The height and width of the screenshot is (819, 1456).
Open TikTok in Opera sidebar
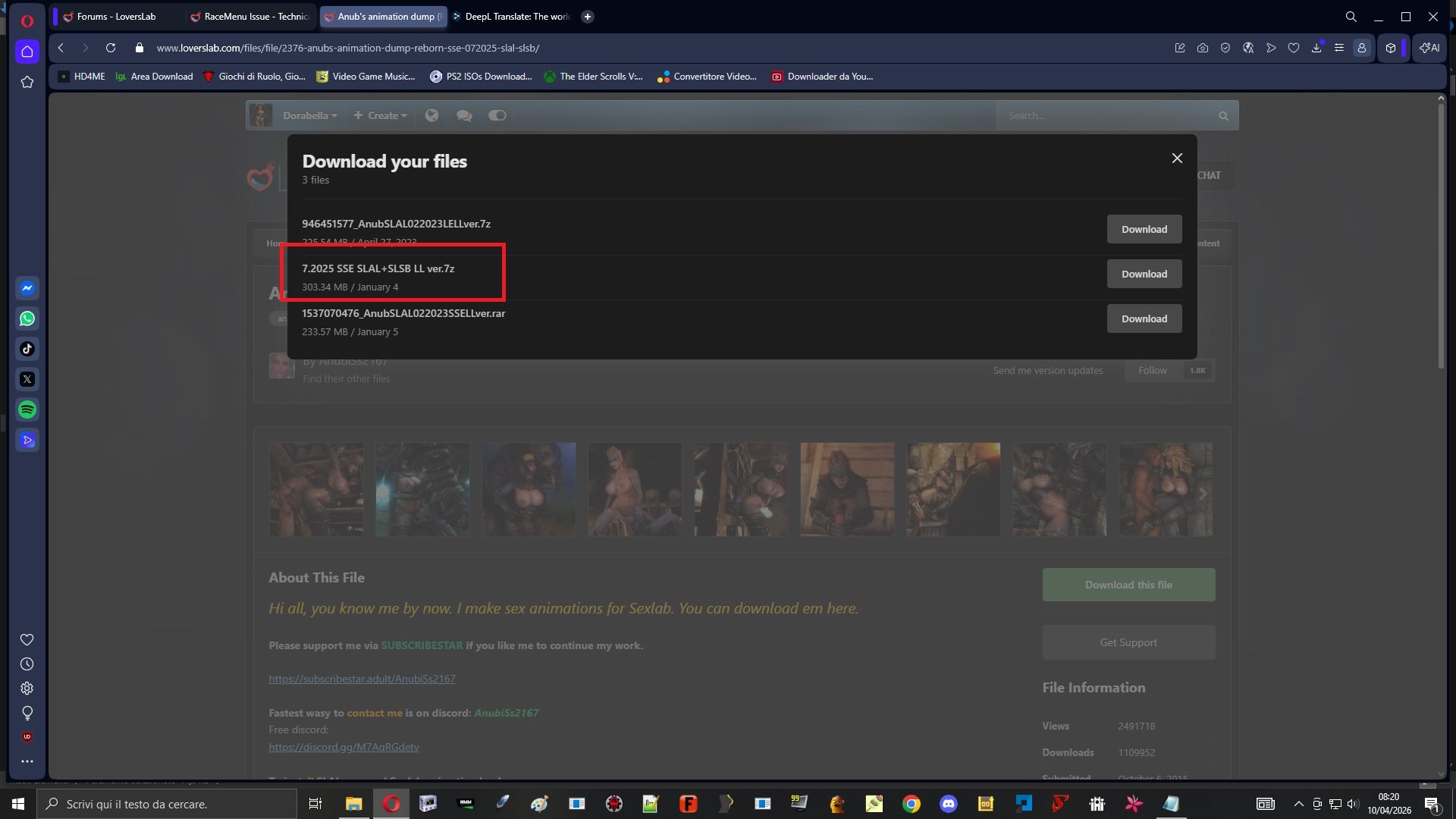[x=27, y=349]
